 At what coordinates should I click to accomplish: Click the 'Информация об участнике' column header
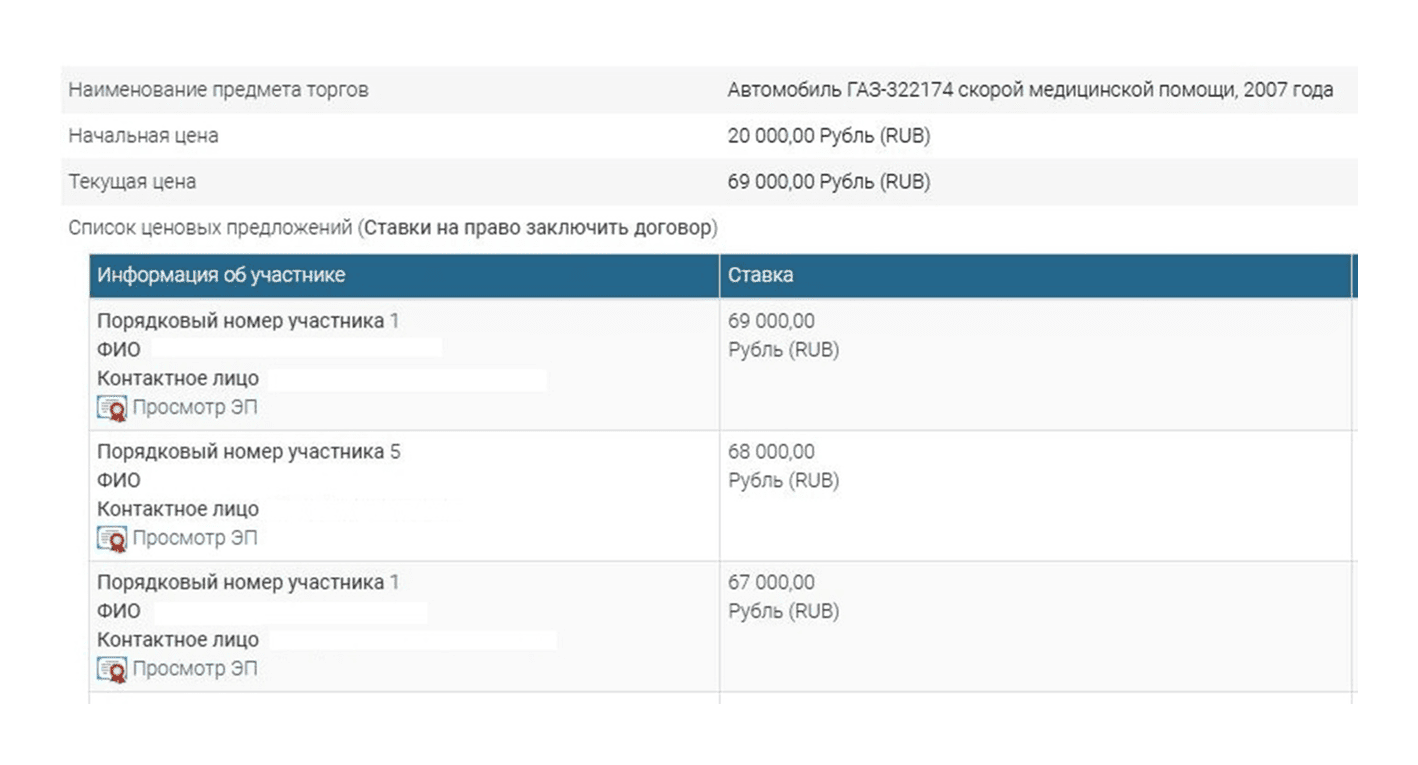404,276
